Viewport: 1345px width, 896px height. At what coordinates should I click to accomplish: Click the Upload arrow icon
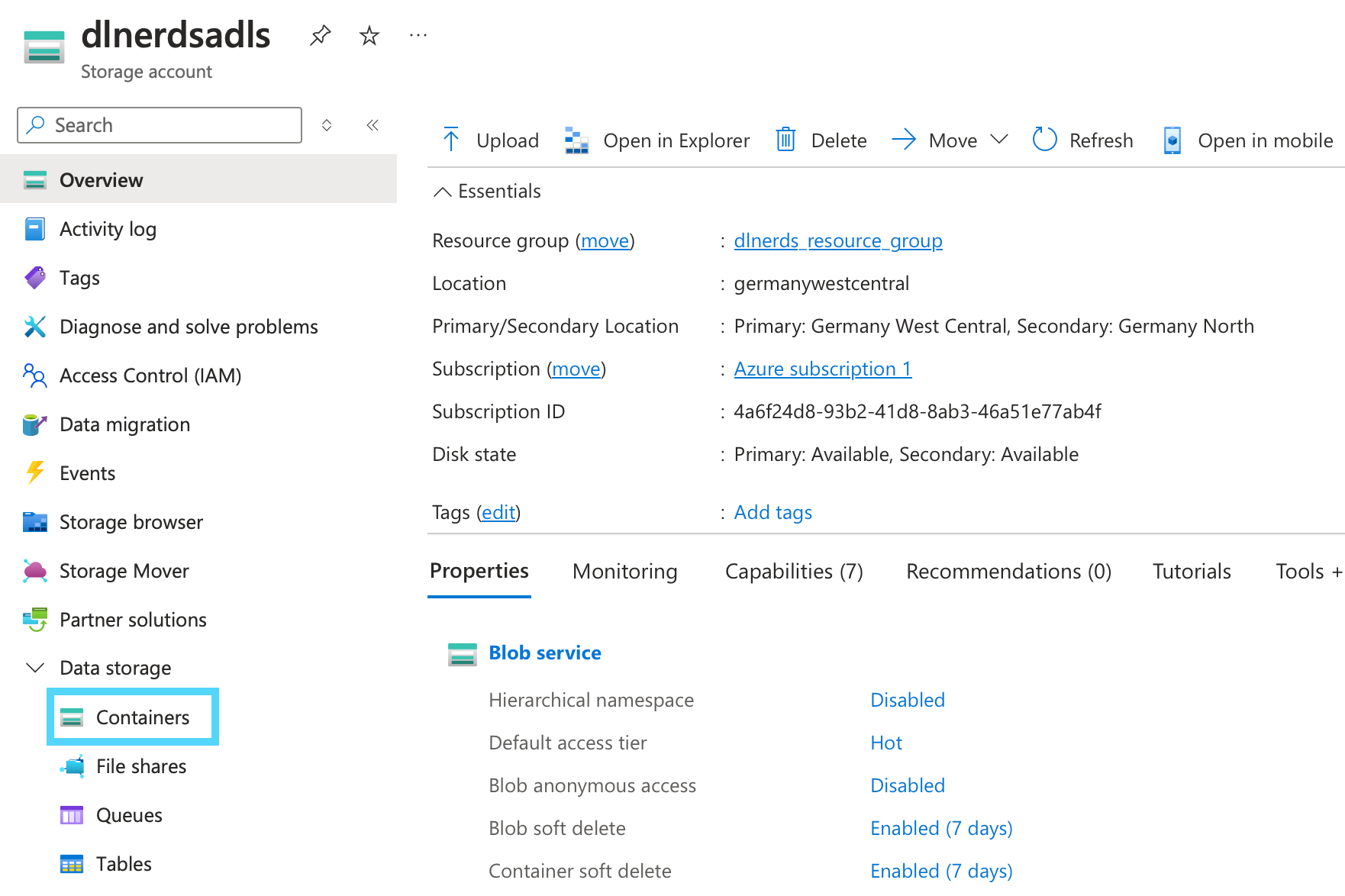coord(451,140)
